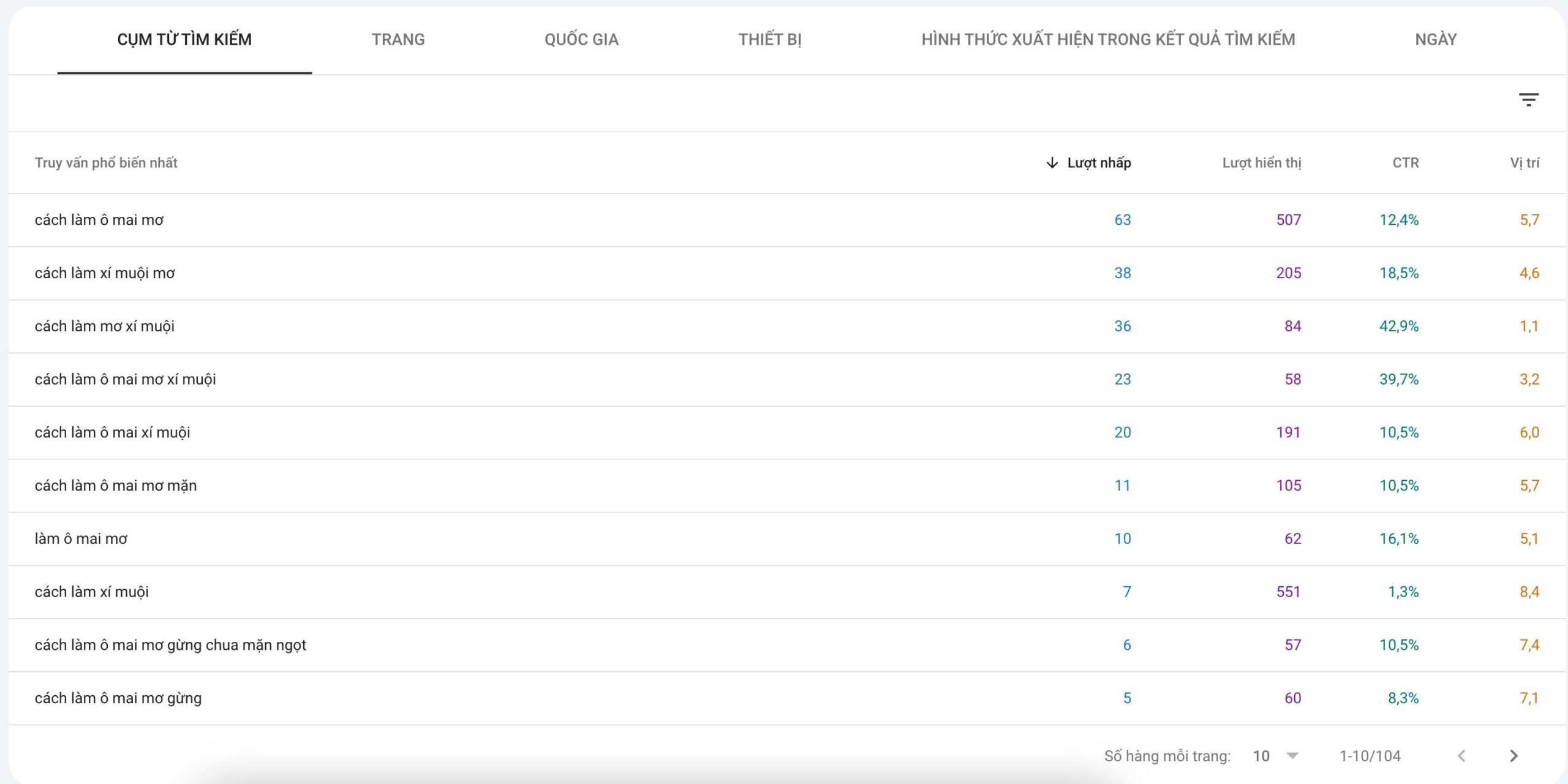Screen dimensions: 1568x784
Task: Switch to Hình thức xuất hiện tab
Action: pyautogui.click(x=1108, y=40)
